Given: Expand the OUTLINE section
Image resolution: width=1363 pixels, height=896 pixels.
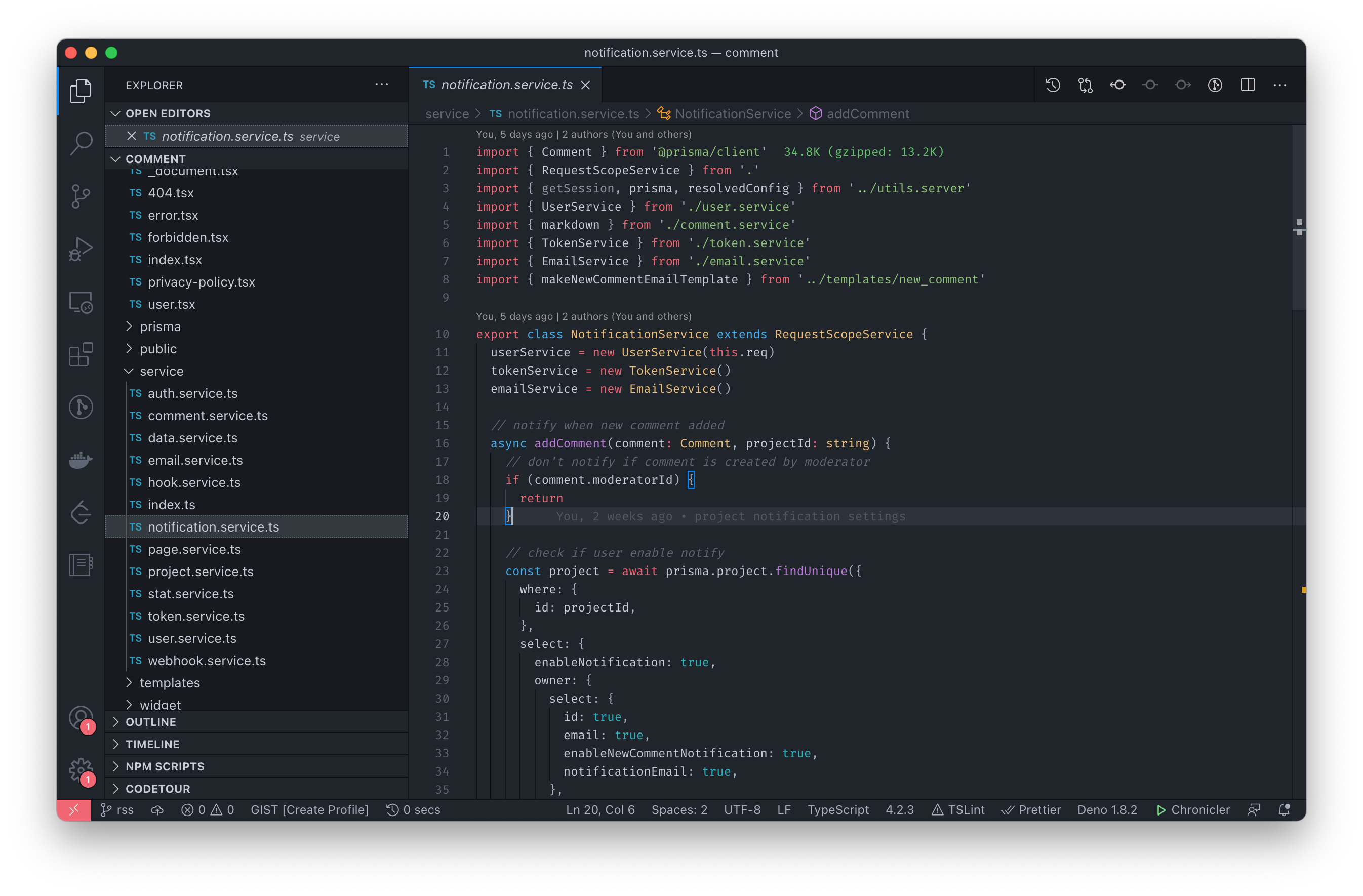Looking at the screenshot, I should (x=150, y=721).
